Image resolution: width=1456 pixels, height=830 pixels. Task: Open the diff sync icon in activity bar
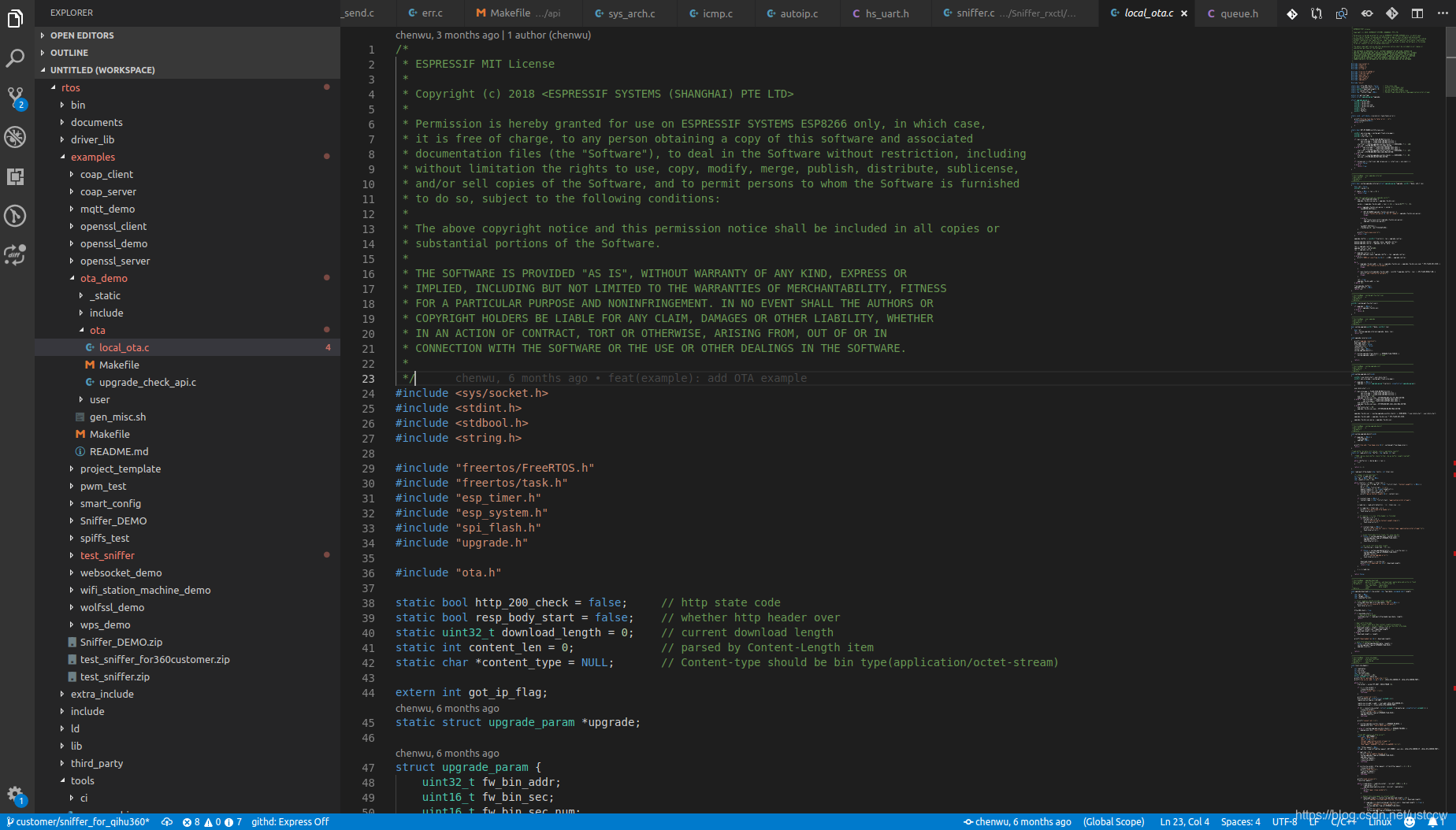[16, 254]
